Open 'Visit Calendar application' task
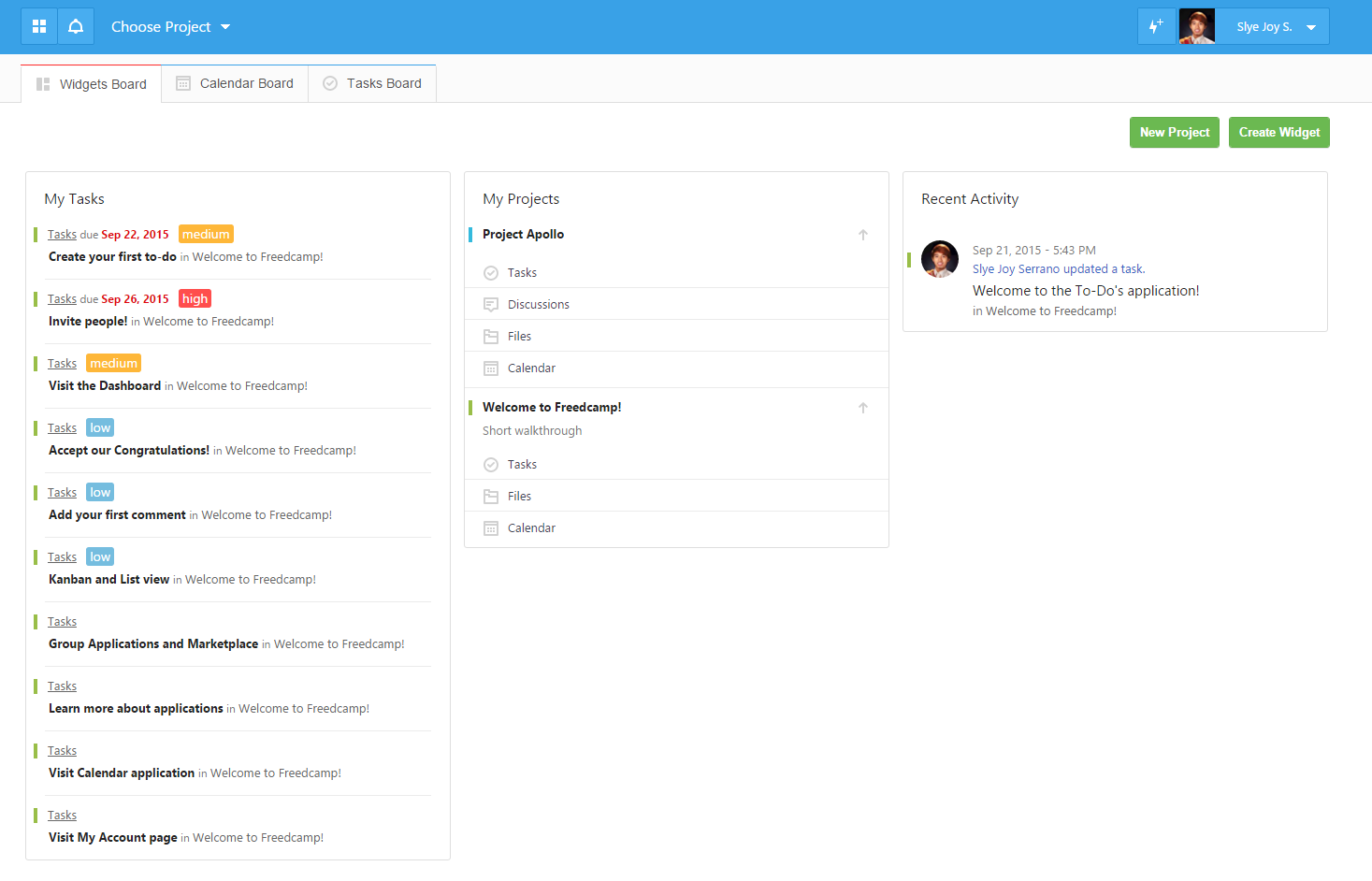Image resolution: width=1372 pixels, height=881 pixels. (x=122, y=773)
